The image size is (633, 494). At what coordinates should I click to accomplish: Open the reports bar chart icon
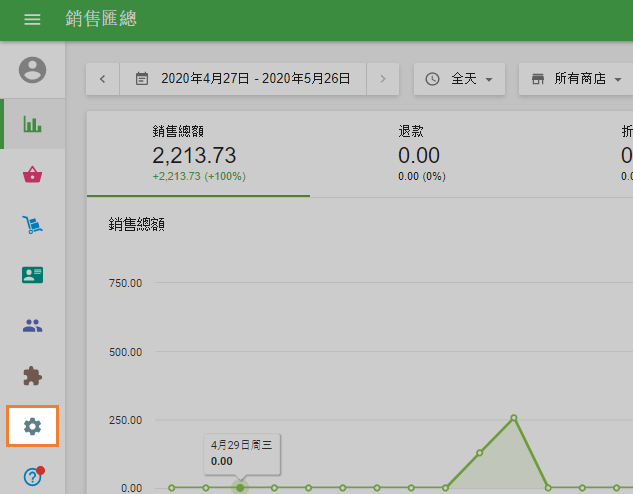tap(33, 124)
